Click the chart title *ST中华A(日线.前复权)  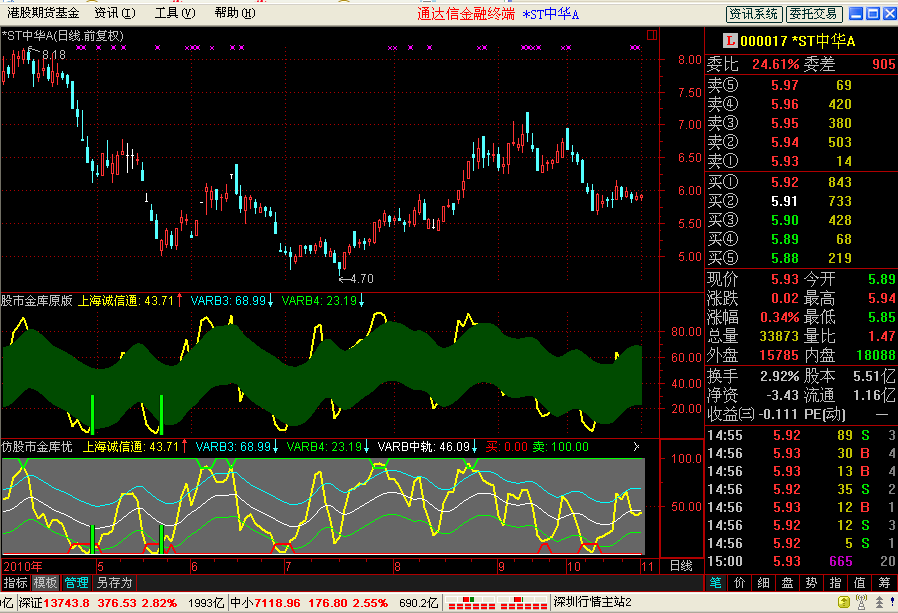[63, 36]
